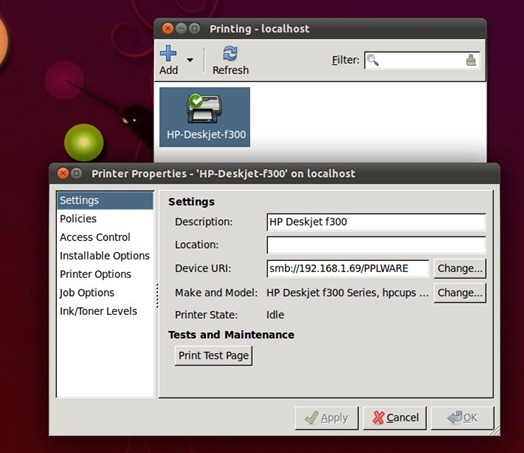This screenshot has width=524, height=453.
Task: Open the Job Options section
Action: tap(105, 293)
